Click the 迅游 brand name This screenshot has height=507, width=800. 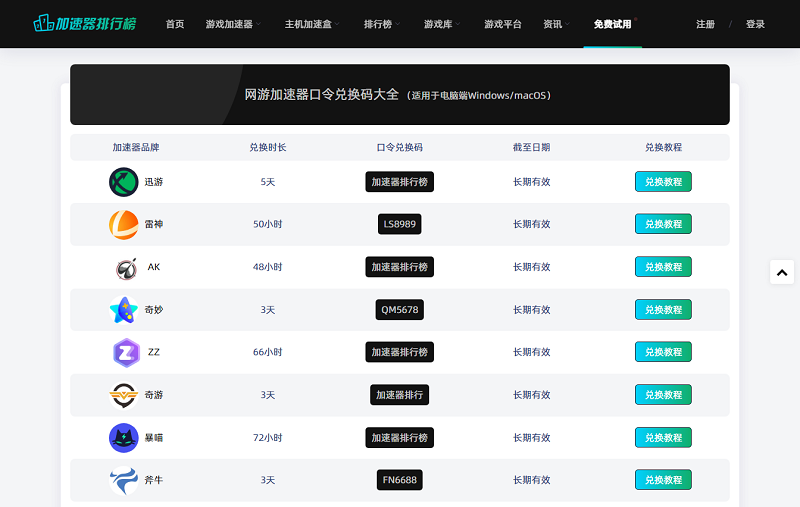coord(154,182)
